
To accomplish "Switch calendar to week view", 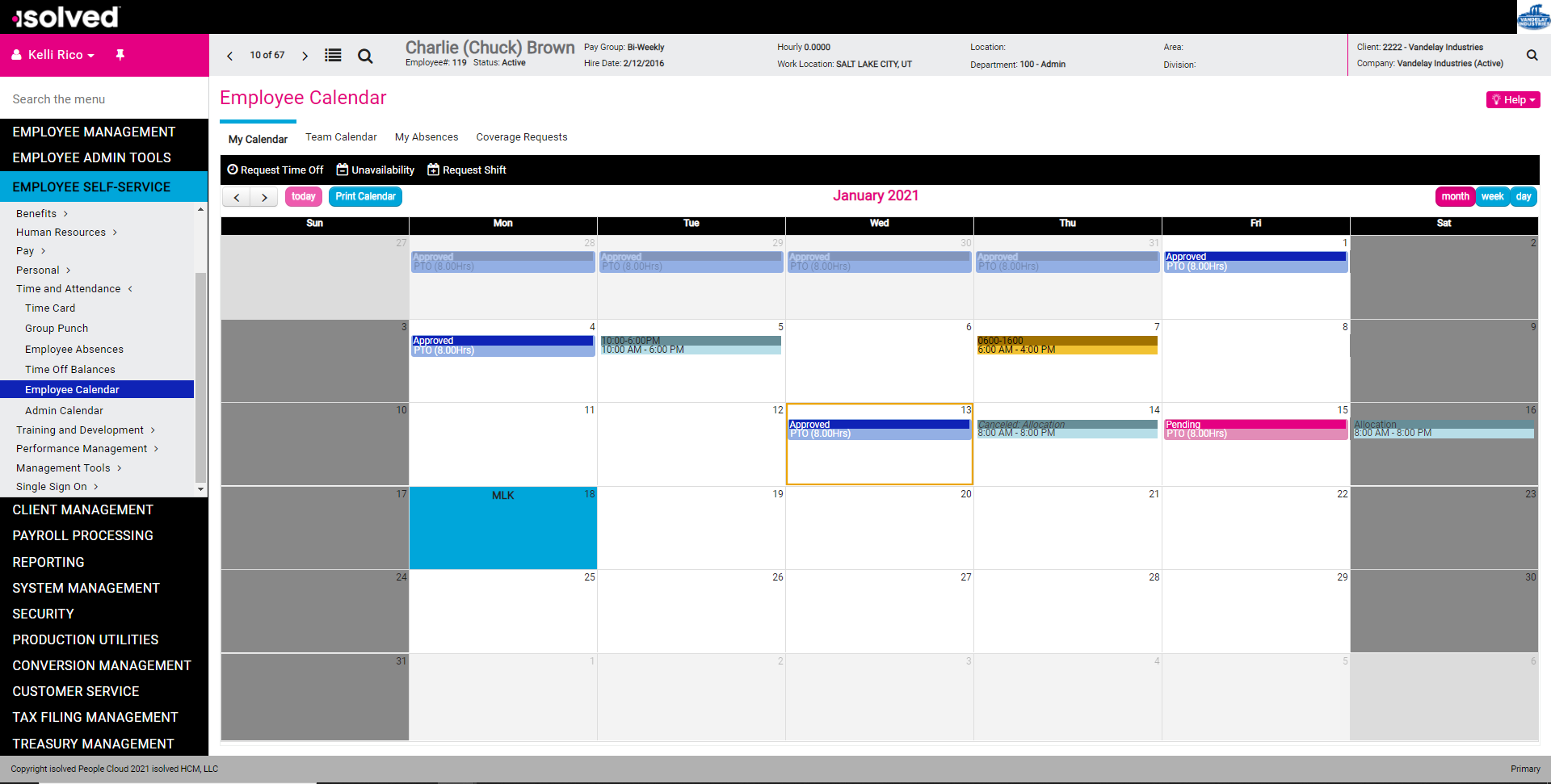I will 1492,196.
